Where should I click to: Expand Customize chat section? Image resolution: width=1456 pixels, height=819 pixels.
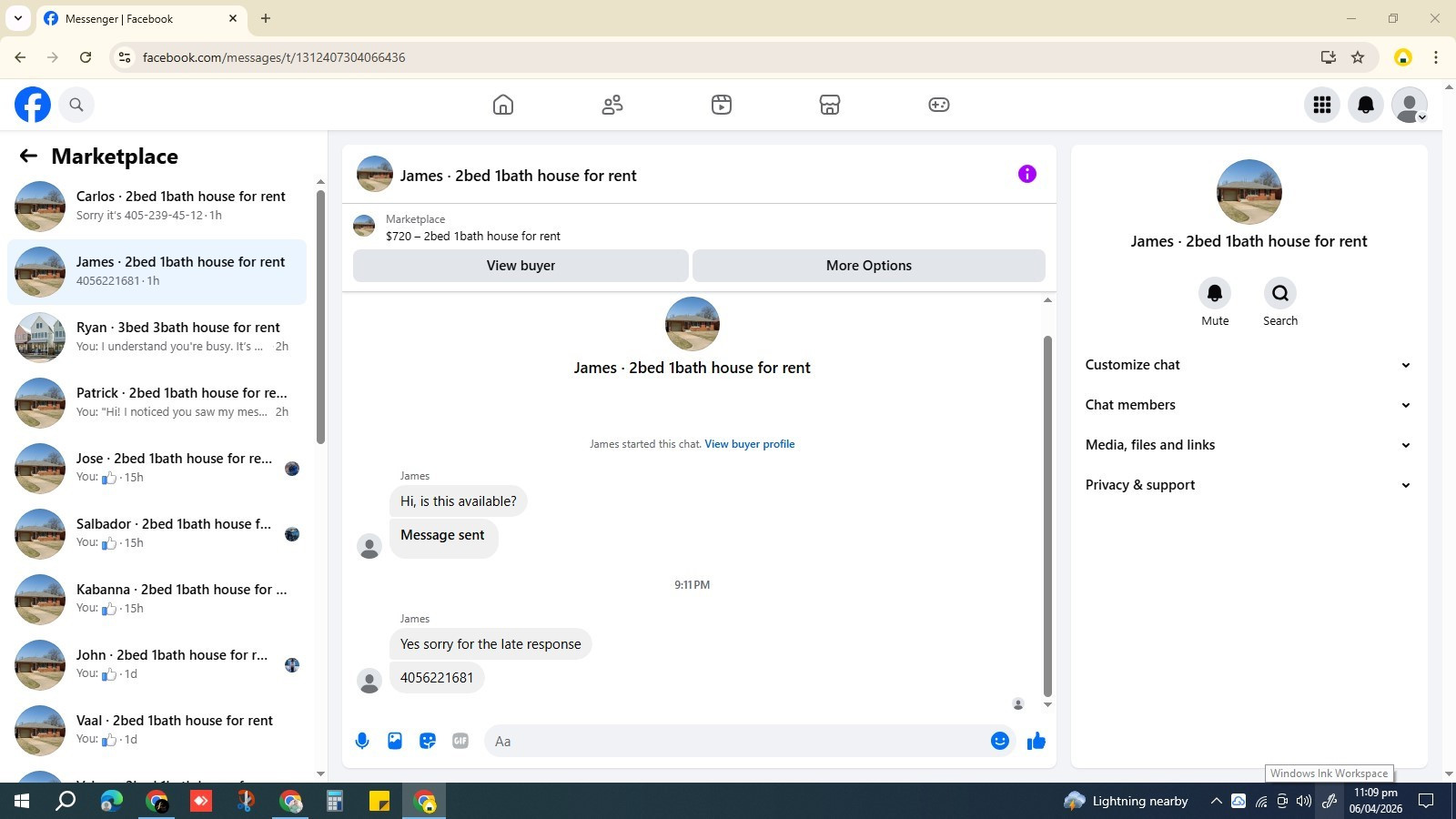coord(1249,365)
